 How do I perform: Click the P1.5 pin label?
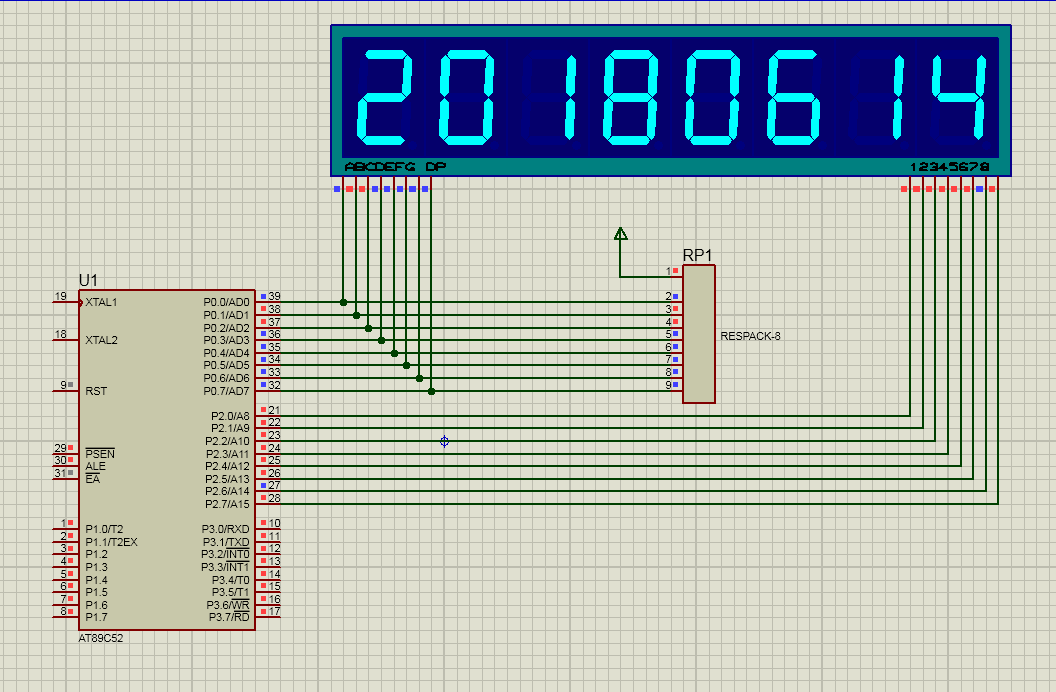(96, 592)
